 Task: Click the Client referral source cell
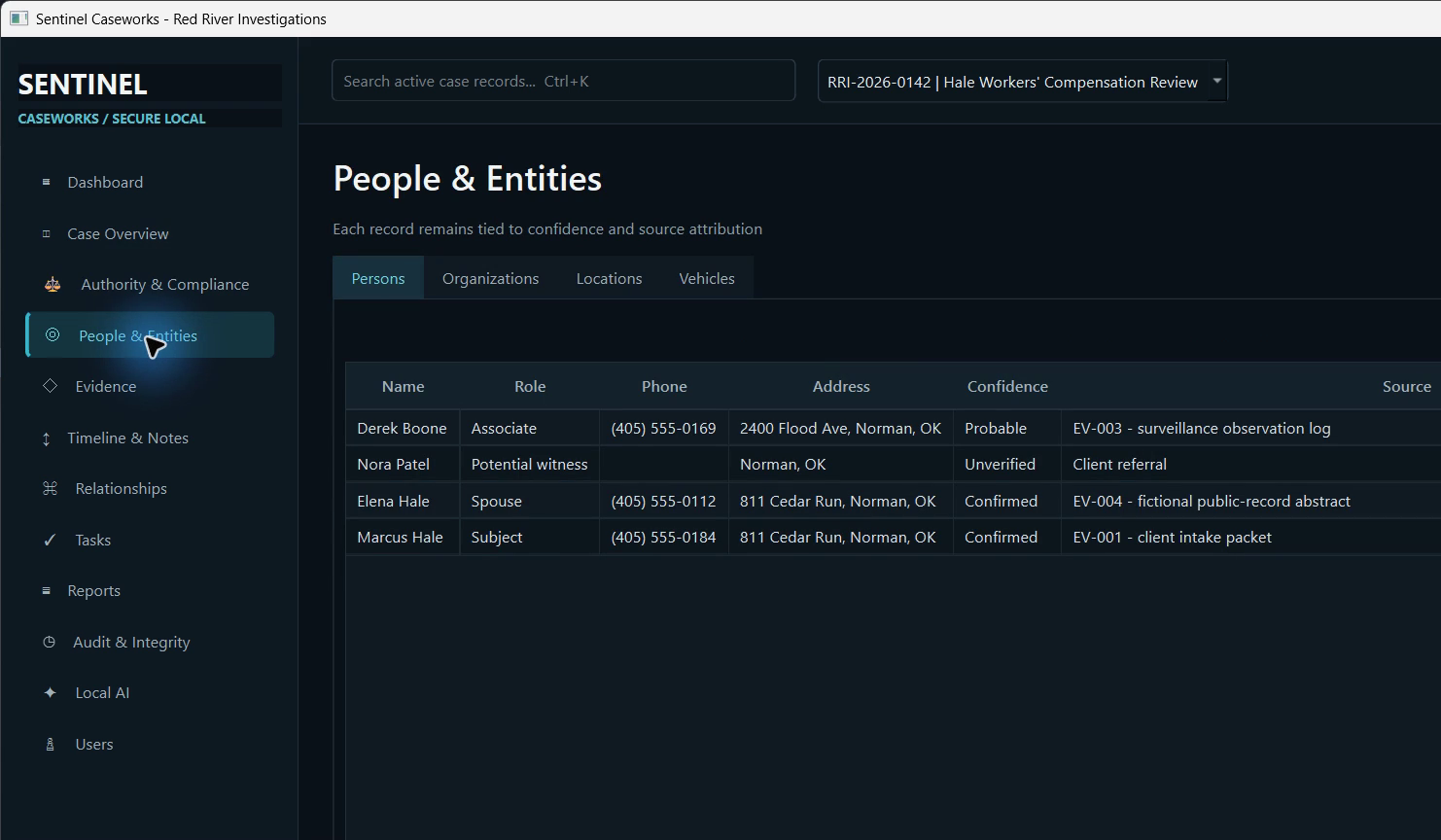coord(1251,464)
